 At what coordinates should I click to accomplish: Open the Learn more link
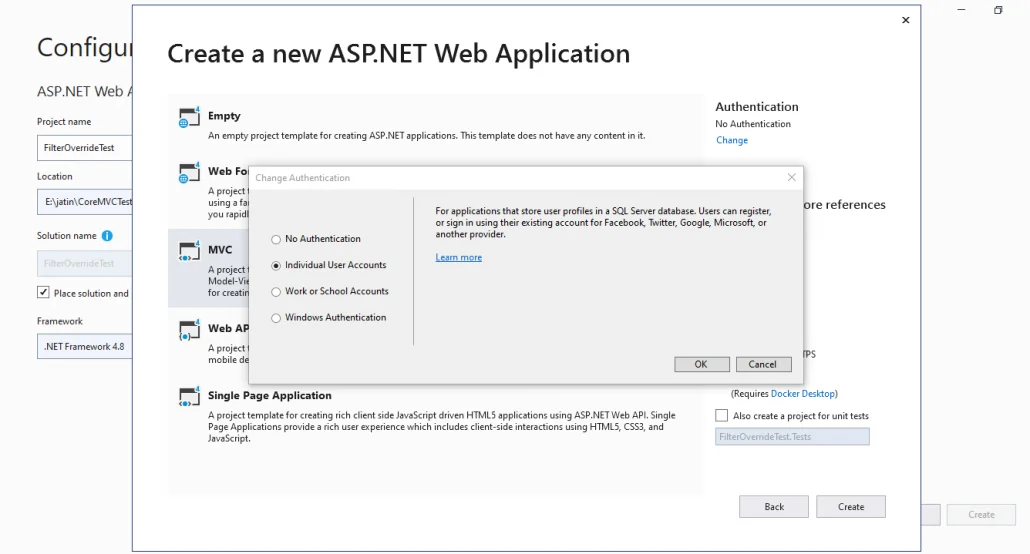459,258
